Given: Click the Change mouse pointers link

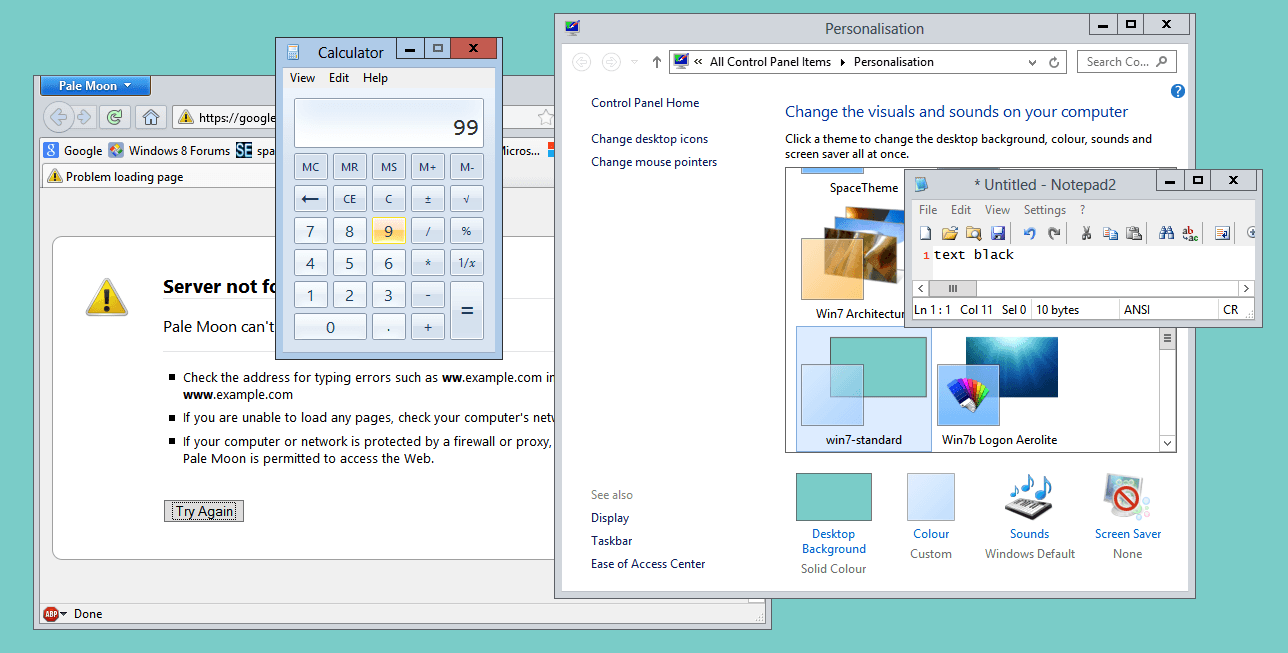Looking at the screenshot, I should 654,162.
